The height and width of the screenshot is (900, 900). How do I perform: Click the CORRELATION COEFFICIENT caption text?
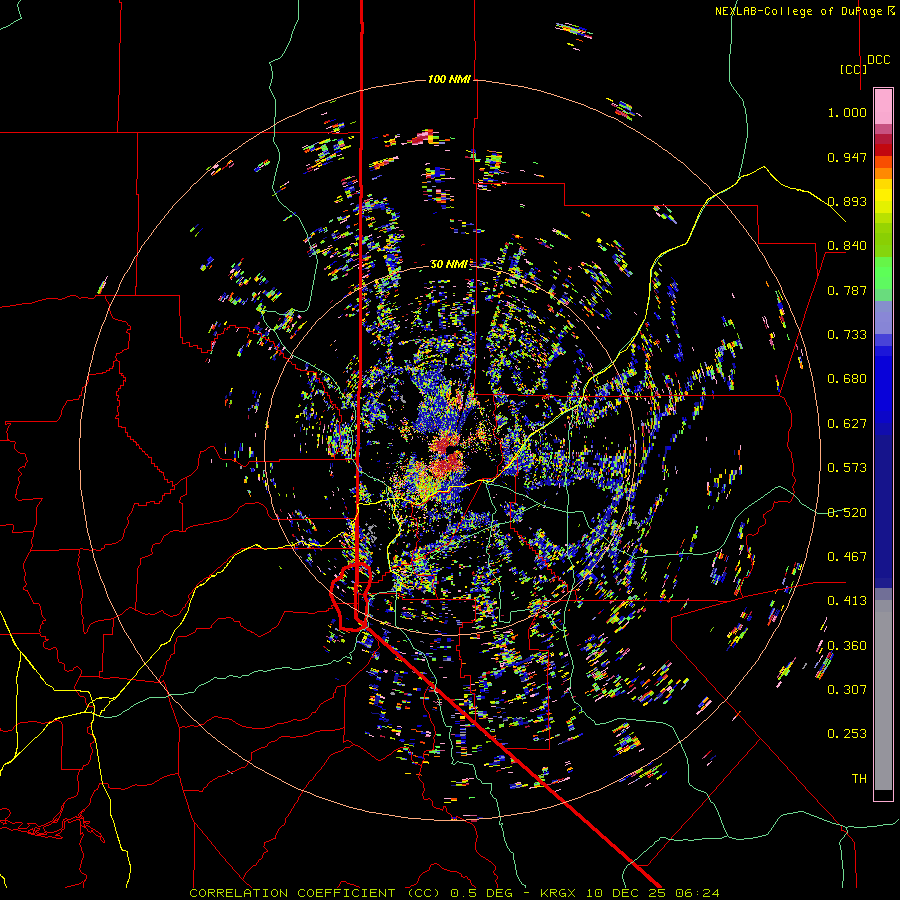click(292, 893)
